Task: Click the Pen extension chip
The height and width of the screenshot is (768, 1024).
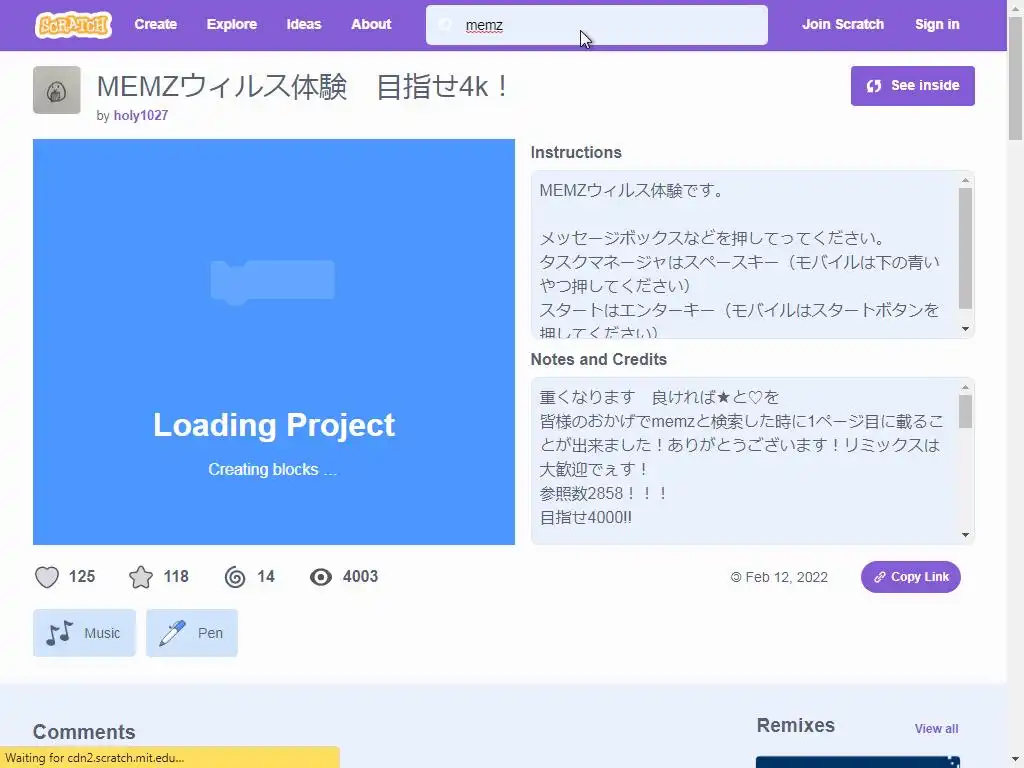Action: (192, 633)
